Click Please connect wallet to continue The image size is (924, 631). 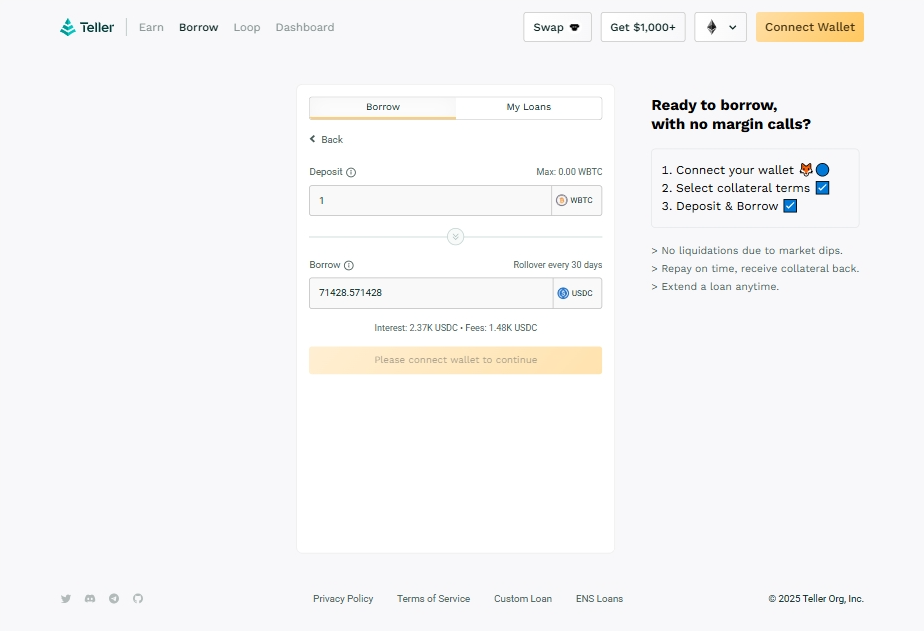456,360
